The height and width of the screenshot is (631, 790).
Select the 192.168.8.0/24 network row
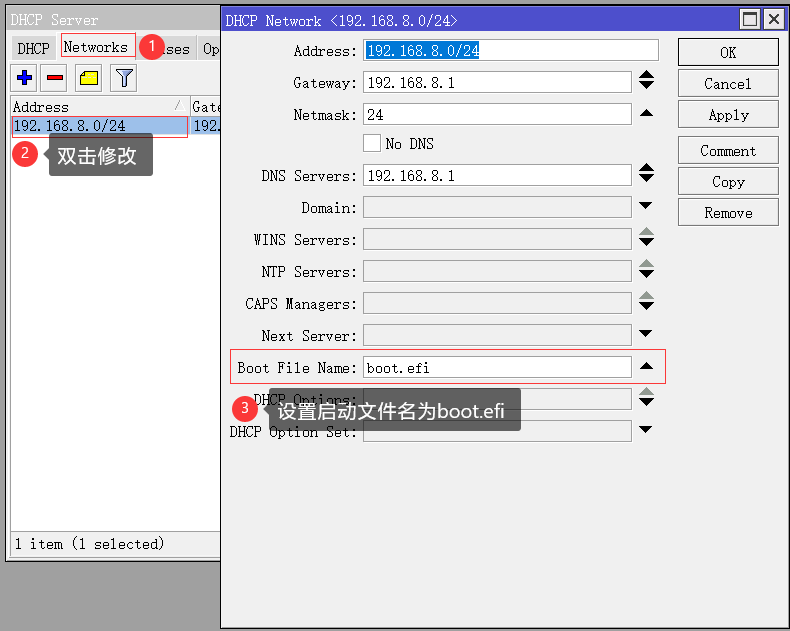[98, 126]
